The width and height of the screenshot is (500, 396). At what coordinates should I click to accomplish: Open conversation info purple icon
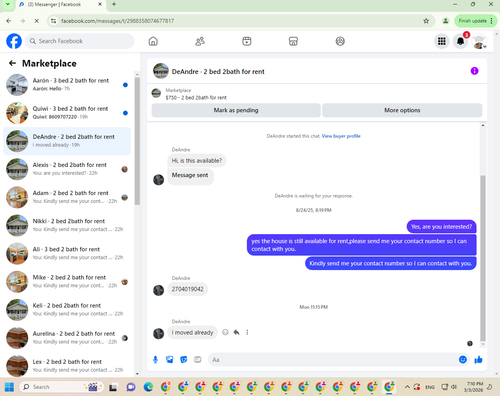click(x=474, y=71)
